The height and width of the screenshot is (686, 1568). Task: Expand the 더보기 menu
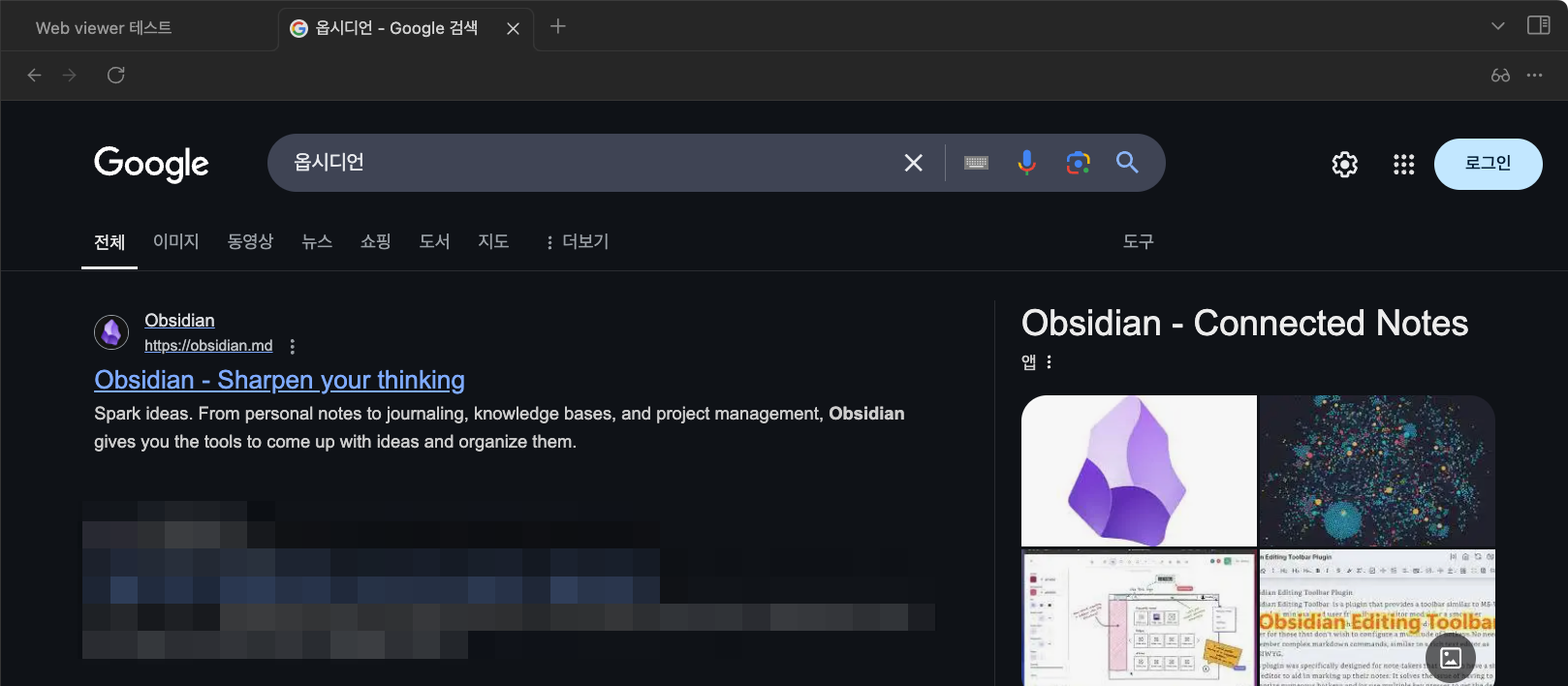point(578,242)
